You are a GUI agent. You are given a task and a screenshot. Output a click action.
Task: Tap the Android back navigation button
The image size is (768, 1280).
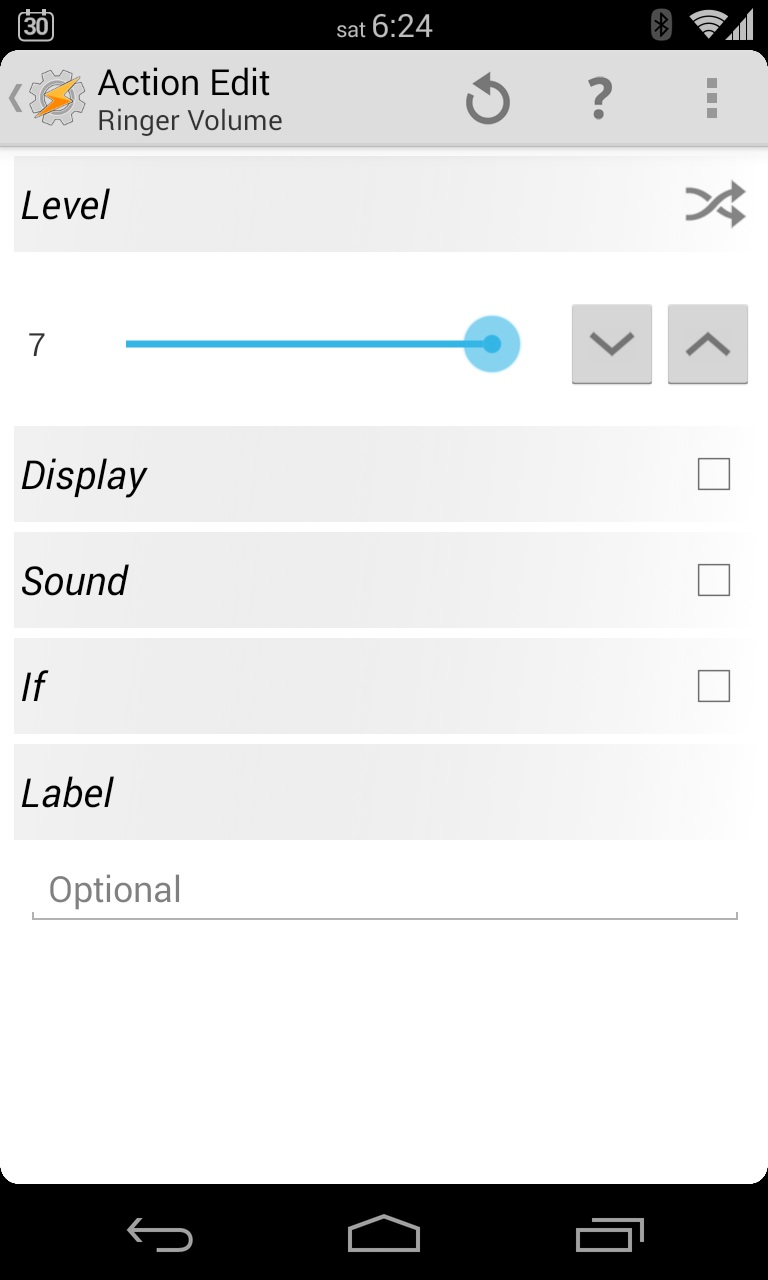[x=160, y=1235]
